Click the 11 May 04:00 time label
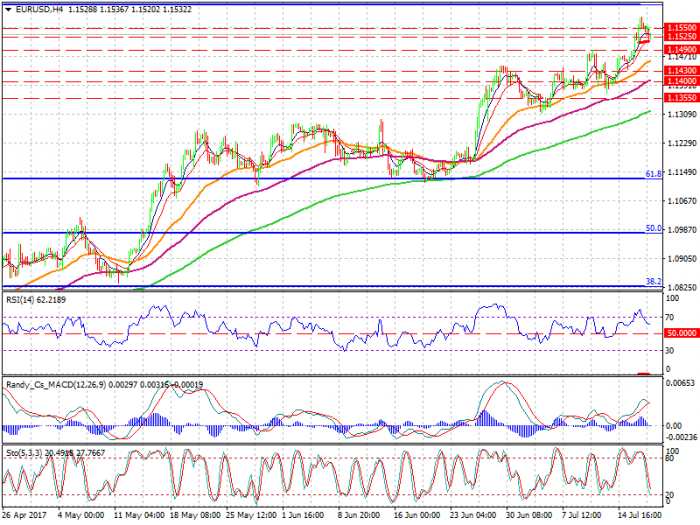This screenshot has width=700, height=525. point(138,516)
